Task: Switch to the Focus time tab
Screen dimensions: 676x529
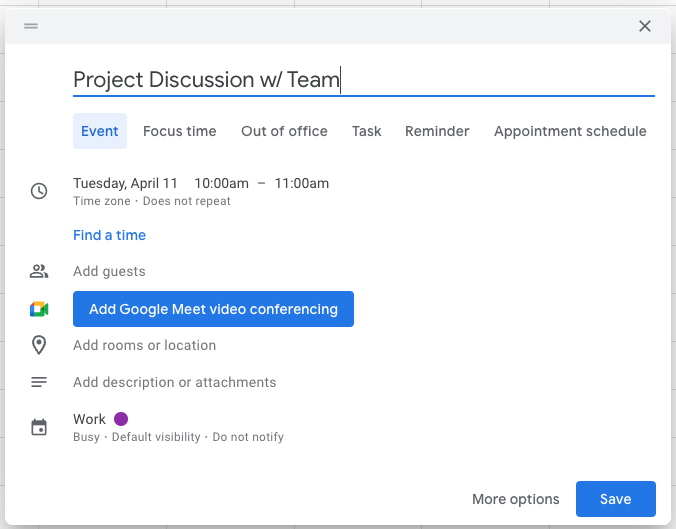Action: coord(180,131)
